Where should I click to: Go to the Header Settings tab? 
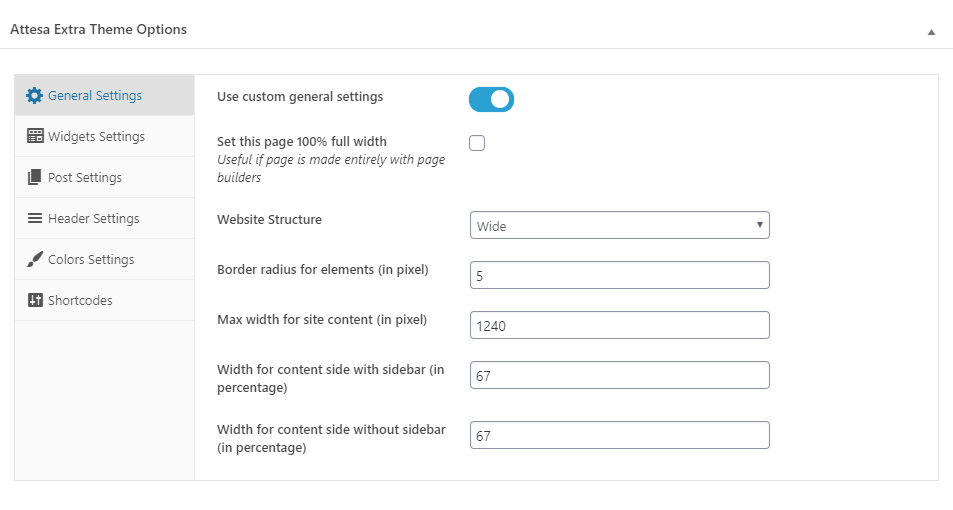93,218
